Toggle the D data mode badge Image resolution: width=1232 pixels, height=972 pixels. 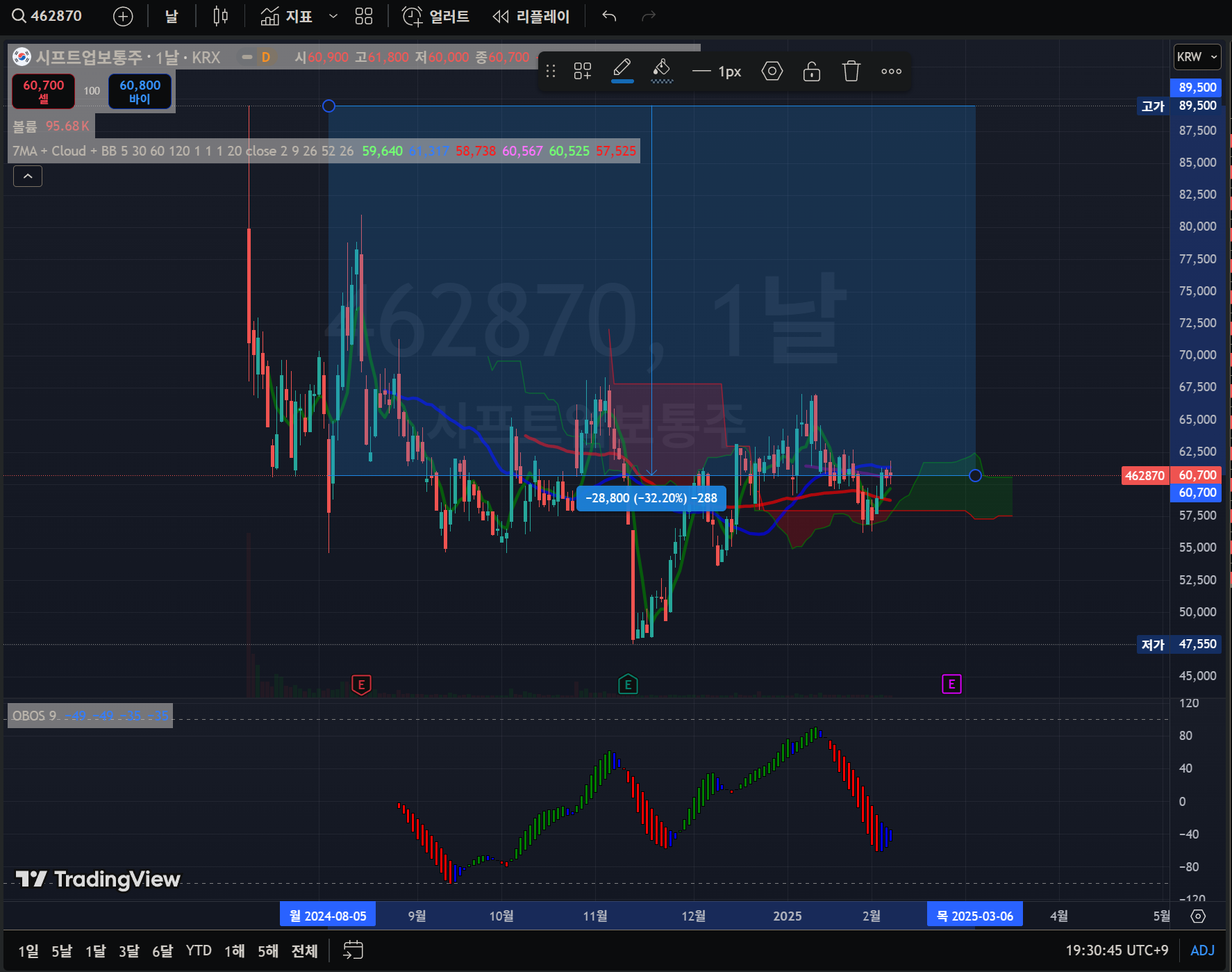pos(265,57)
